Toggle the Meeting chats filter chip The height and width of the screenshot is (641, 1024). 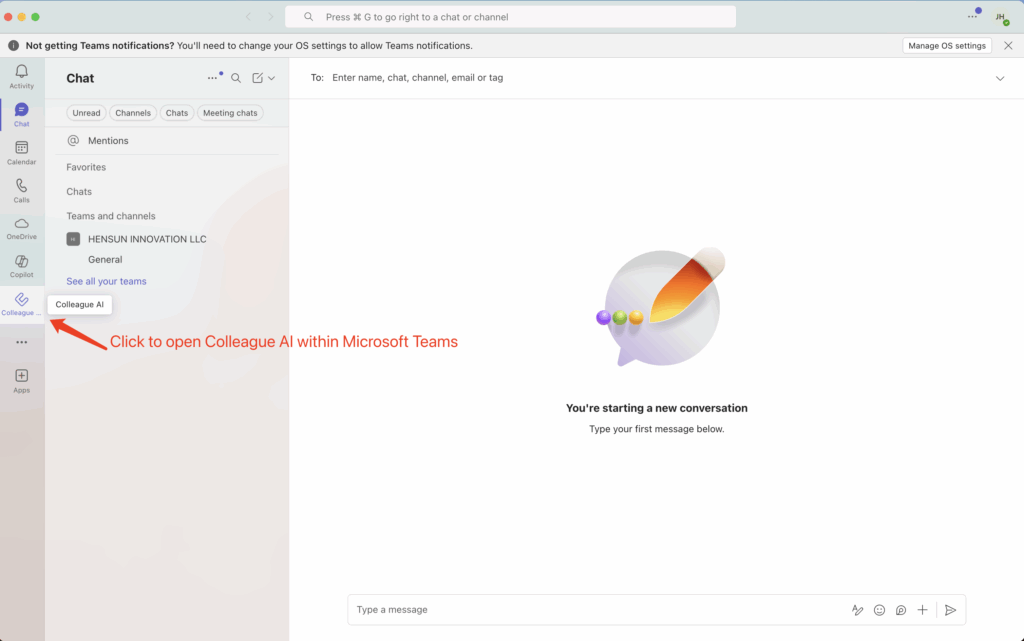(x=230, y=113)
